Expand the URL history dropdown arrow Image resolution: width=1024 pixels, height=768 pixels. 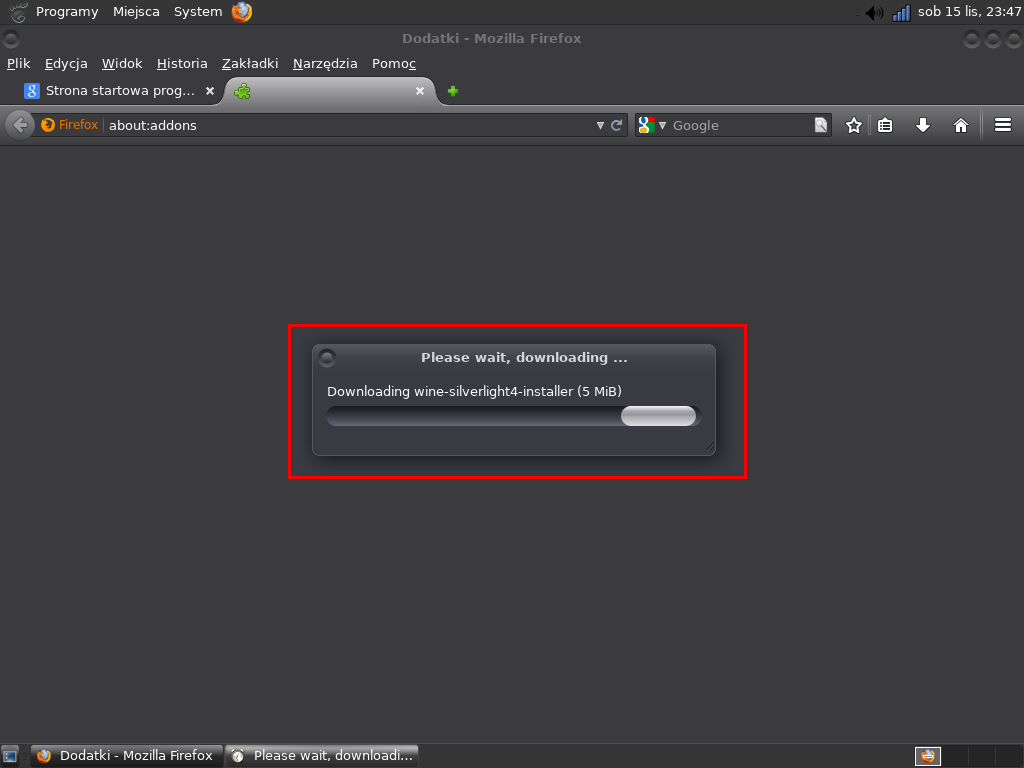(x=600, y=125)
